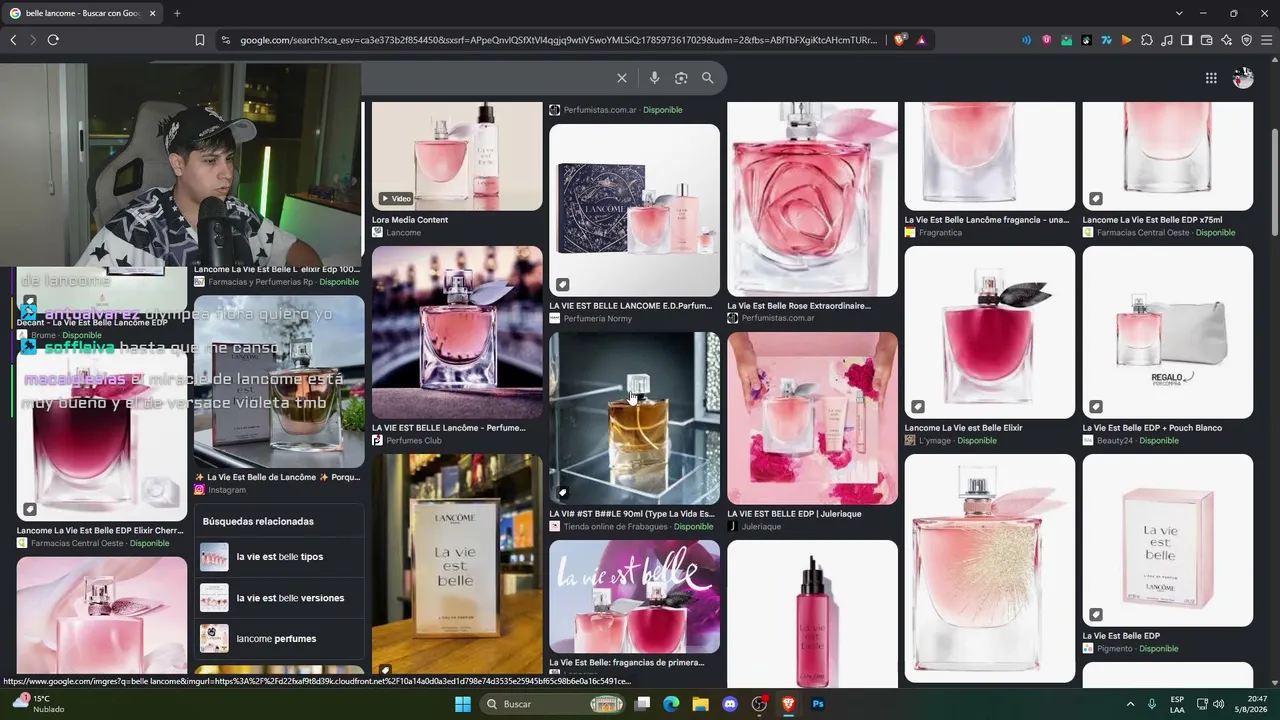Click the orange play-triangle extension icon
Viewport: 1280px width, 720px height.
pyautogui.click(x=1126, y=40)
